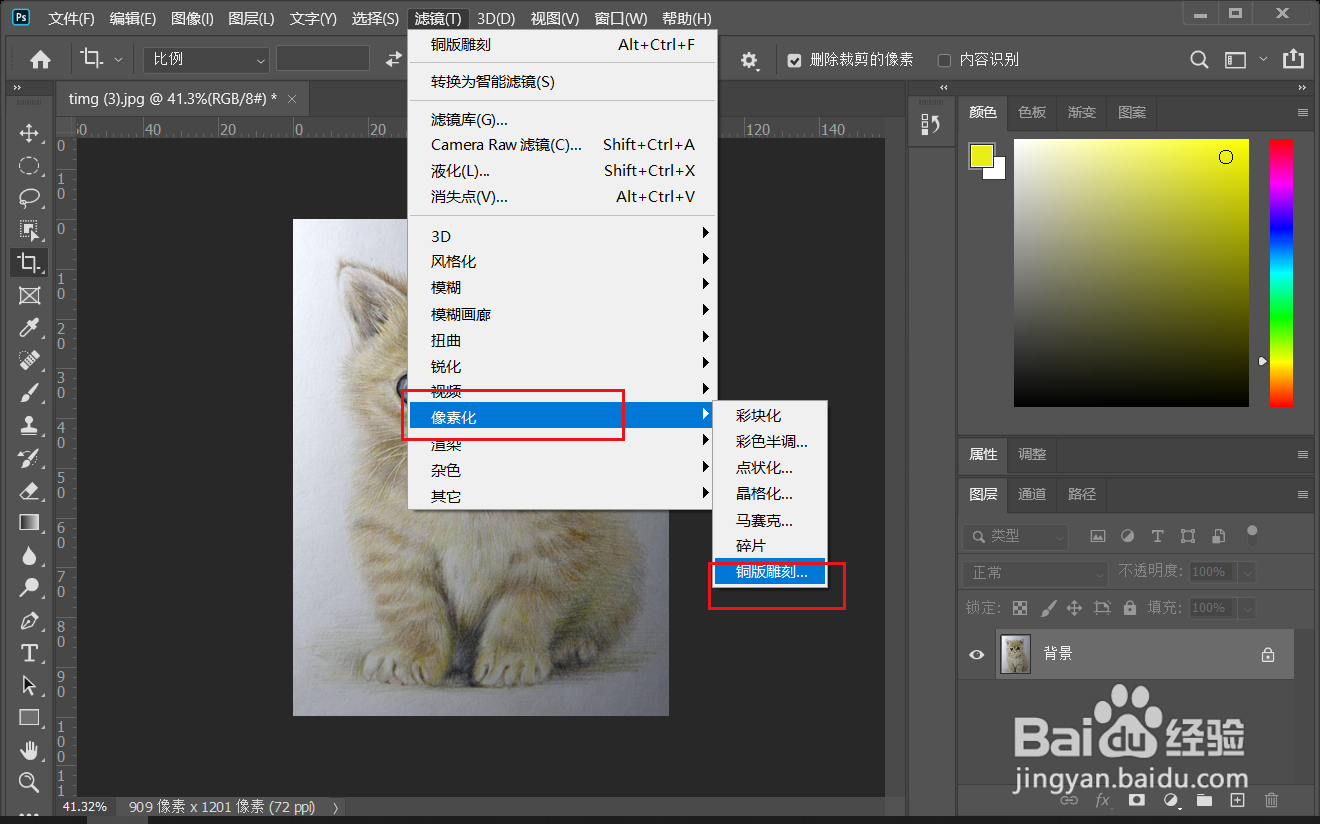Select the Horizontal Type tool
This screenshot has height=824, width=1320.
30,653
